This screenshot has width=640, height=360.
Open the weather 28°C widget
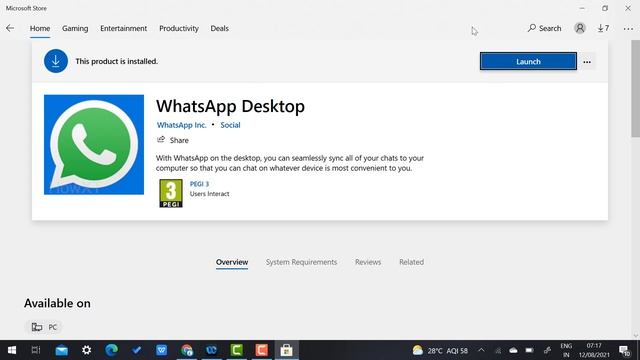pyautogui.click(x=440, y=350)
